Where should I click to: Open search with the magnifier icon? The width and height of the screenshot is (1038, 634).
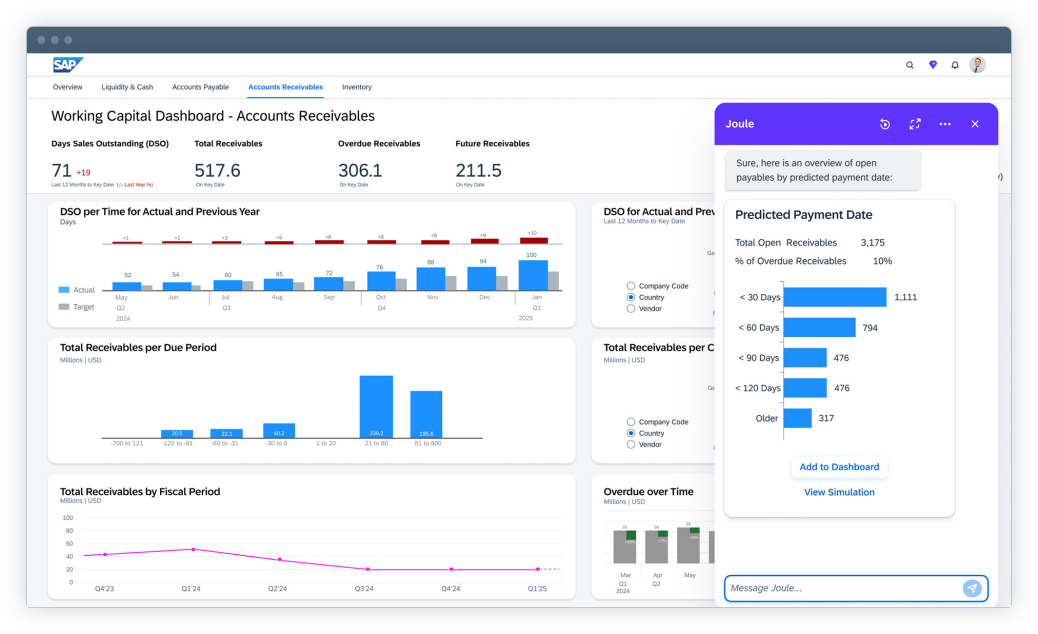(910, 65)
